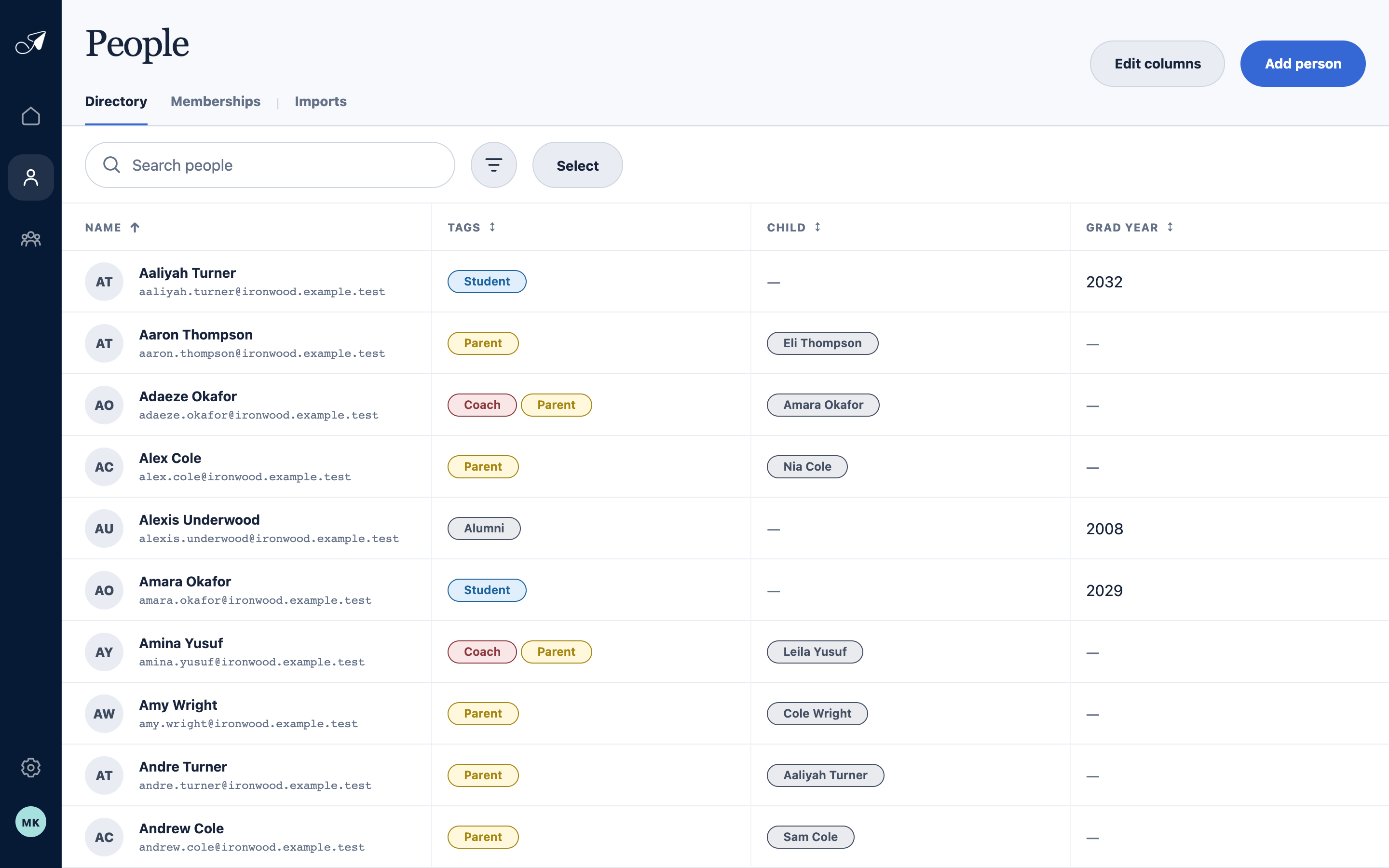The image size is (1389, 868).
Task: Open the Groups sidebar icon
Action: [30, 239]
